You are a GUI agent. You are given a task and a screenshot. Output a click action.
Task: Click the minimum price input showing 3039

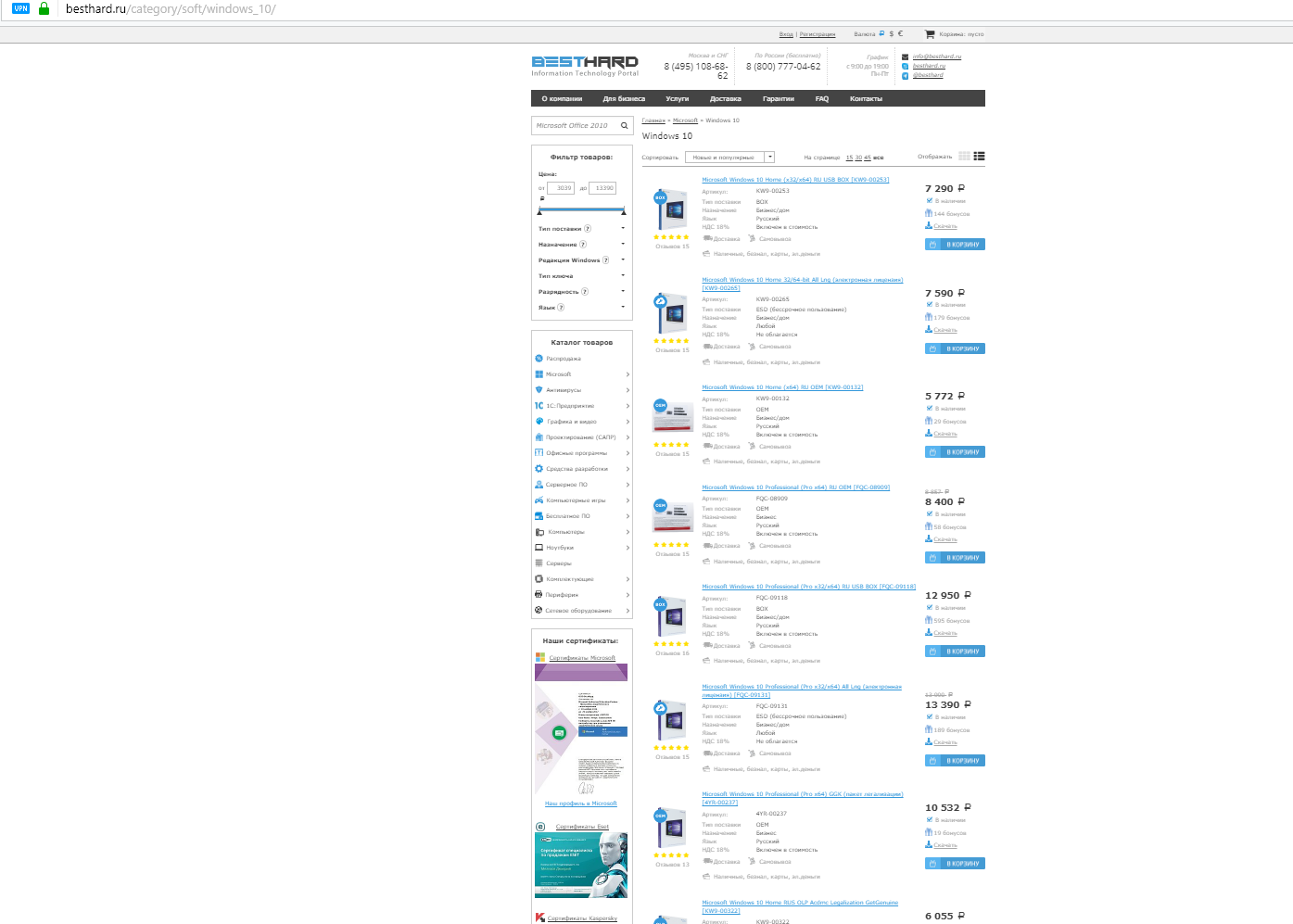(561, 188)
